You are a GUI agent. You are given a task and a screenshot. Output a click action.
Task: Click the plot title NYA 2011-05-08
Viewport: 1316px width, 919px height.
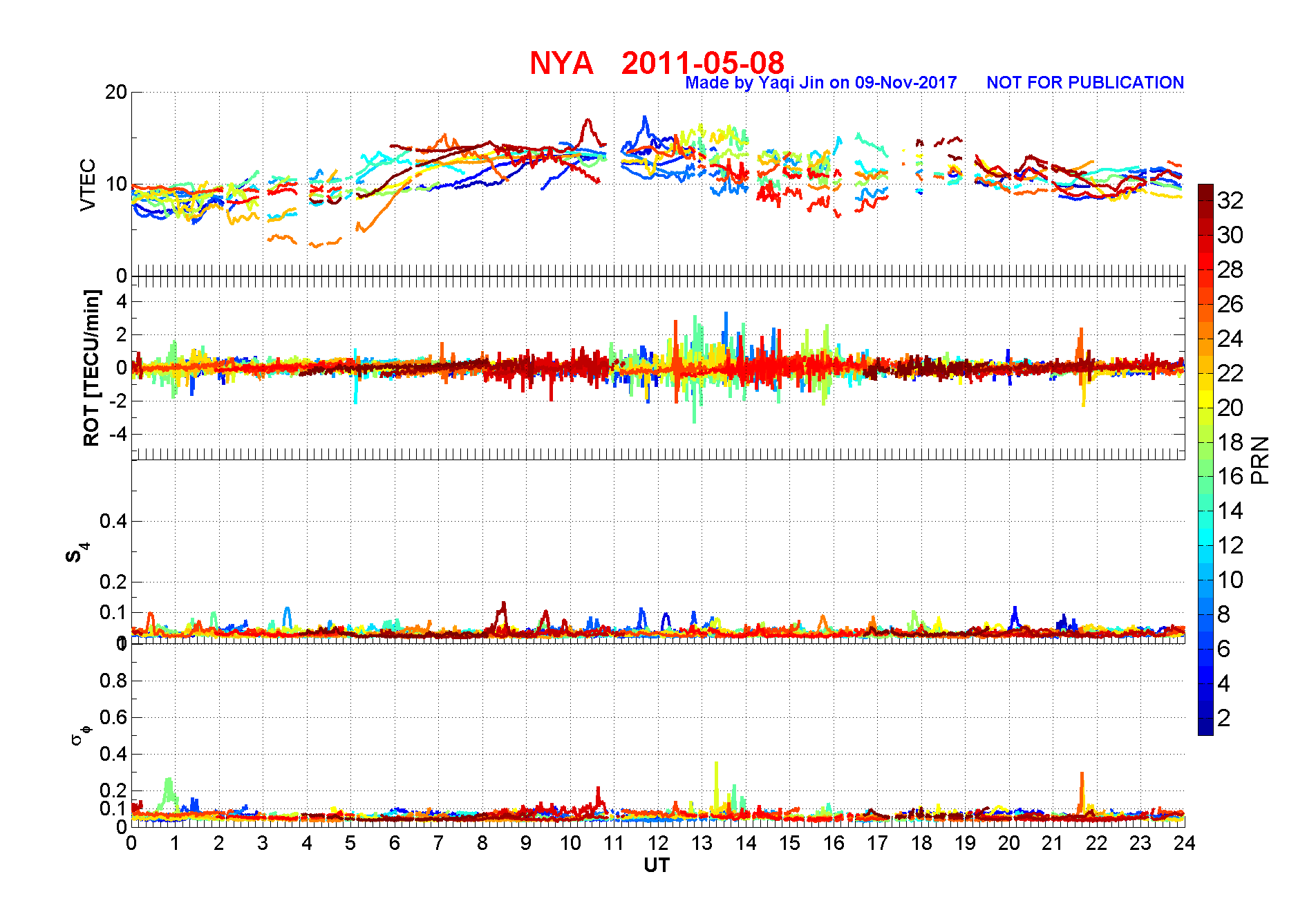point(657,63)
